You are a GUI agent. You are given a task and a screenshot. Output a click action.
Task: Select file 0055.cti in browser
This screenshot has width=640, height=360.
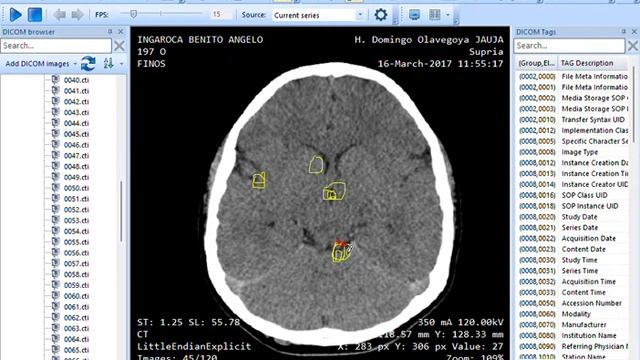coord(76,242)
